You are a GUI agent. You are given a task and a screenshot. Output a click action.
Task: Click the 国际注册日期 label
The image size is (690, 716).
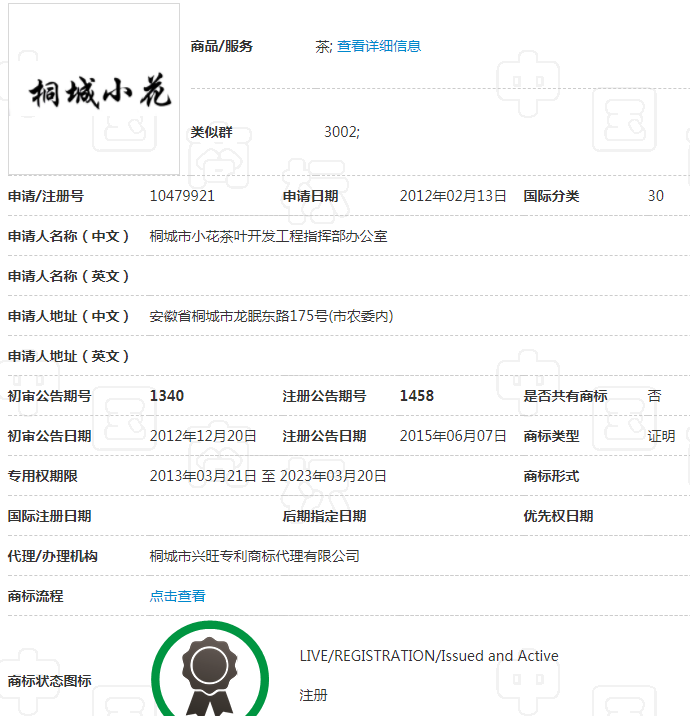click(49, 516)
